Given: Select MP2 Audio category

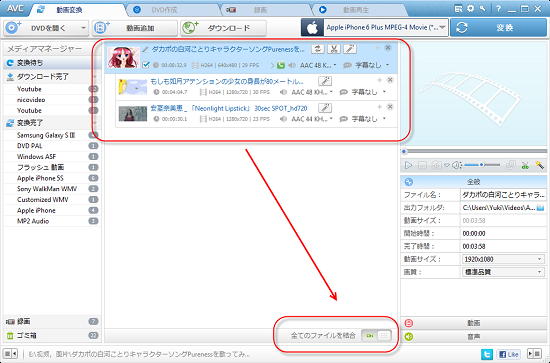Looking at the screenshot, I should pyautogui.click(x=52, y=221).
